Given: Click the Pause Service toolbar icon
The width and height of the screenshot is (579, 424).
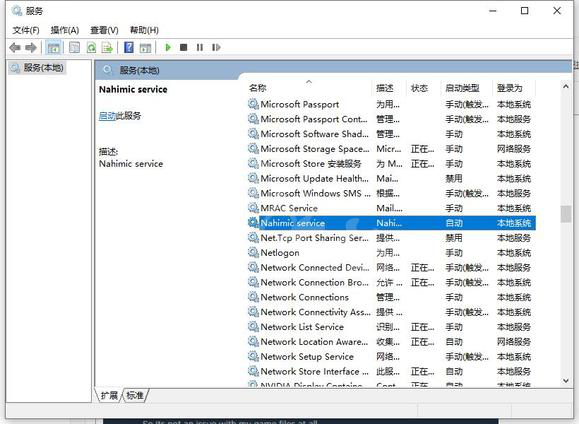Looking at the screenshot, I should coord(199,47).
